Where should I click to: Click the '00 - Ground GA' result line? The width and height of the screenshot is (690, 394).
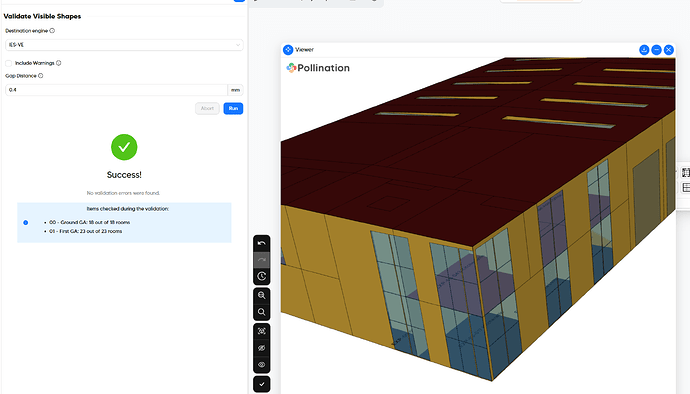(x=89, y=222)
